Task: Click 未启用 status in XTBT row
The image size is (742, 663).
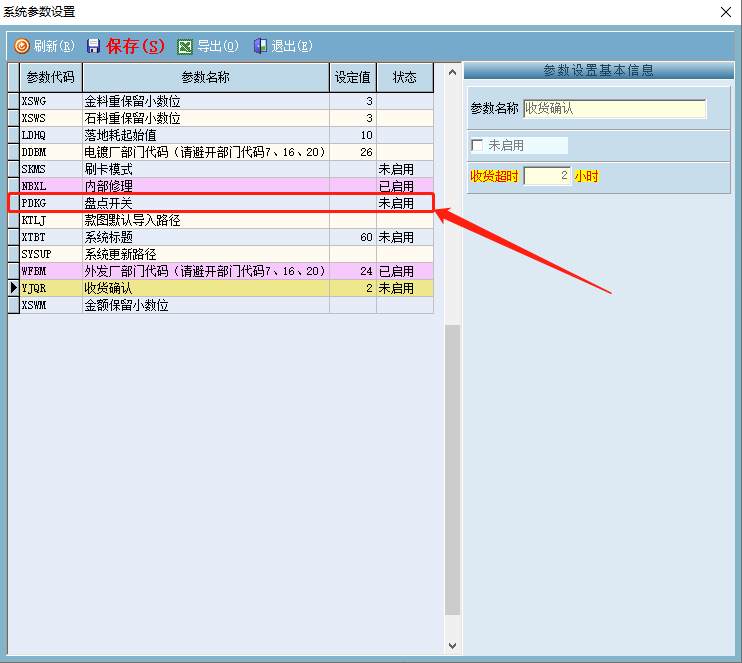Action: [x=405, y=238]
